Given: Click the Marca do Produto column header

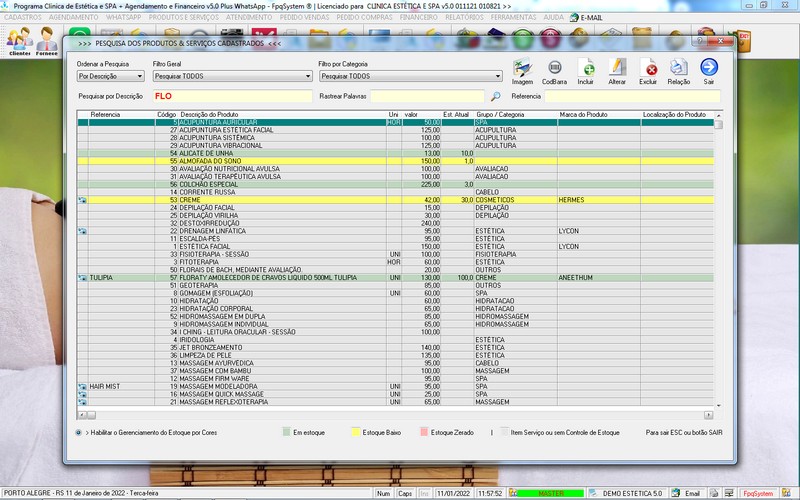Looking at the screenshot, I should [583, 115].
